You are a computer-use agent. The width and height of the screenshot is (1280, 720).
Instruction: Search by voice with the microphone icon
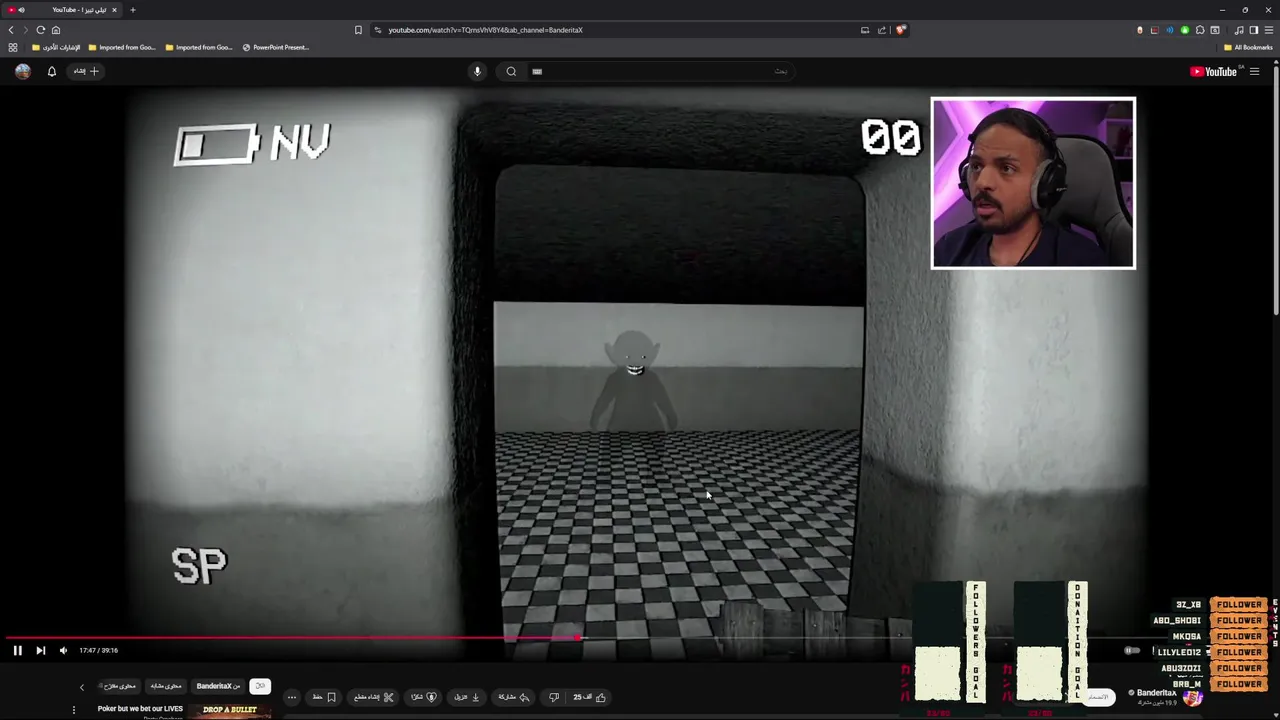[477, 71]
